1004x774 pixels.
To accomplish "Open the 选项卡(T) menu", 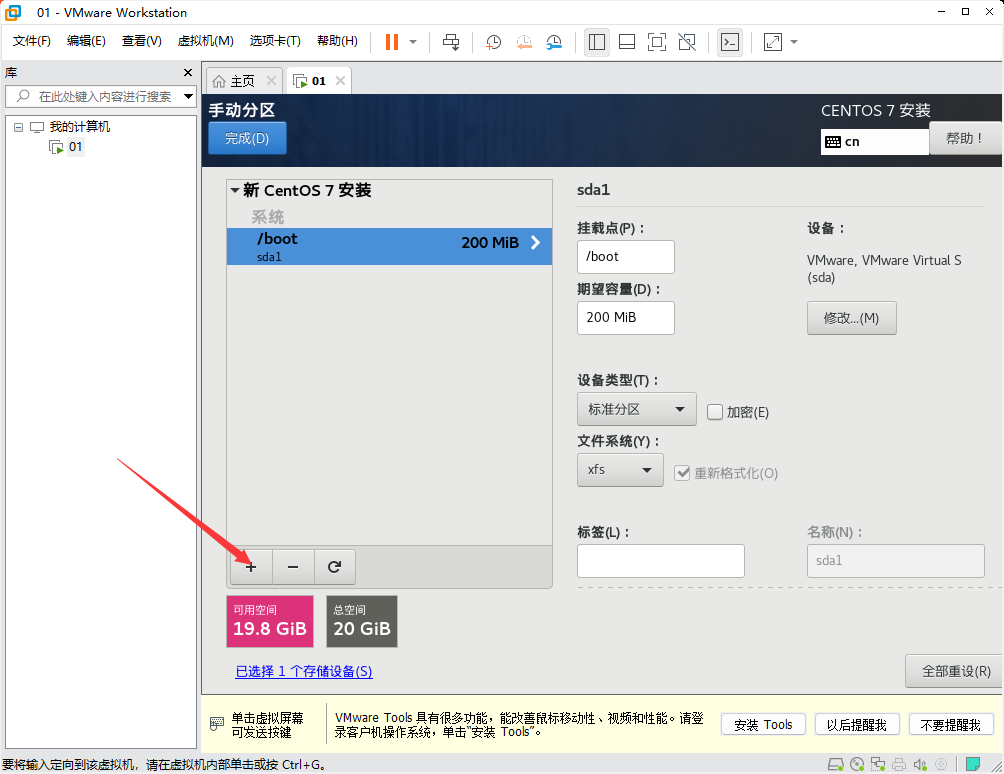I will (275, 41).
